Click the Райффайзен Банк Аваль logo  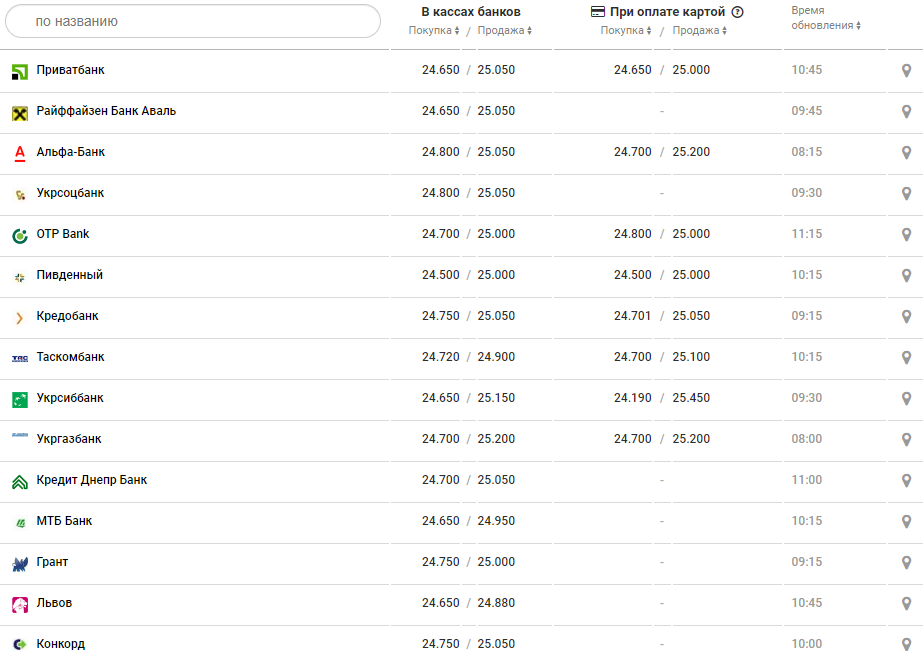pos(19,112)
